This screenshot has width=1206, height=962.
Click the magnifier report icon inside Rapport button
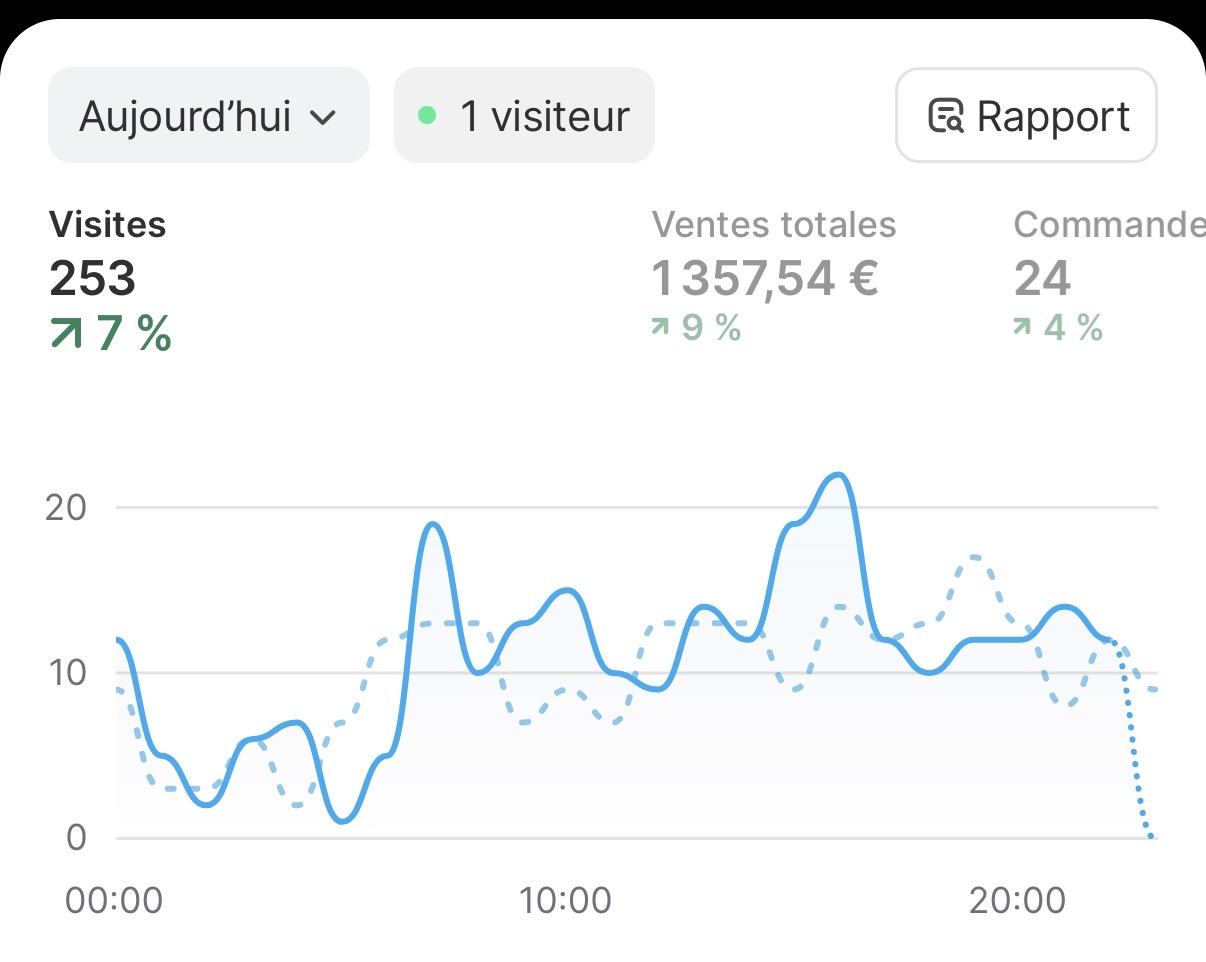948,116
